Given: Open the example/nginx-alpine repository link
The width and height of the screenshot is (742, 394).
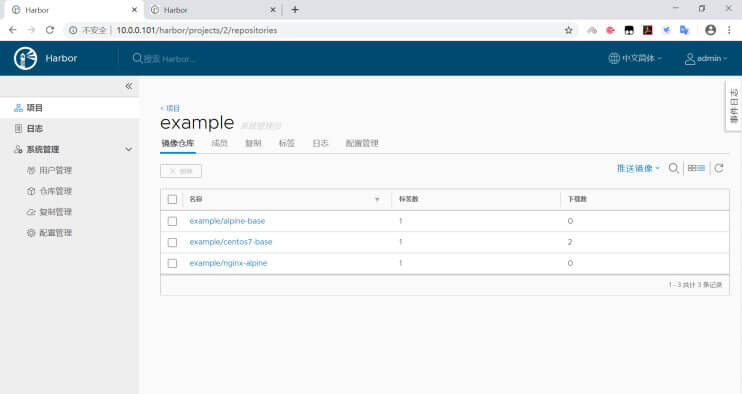Looking at the screenshot, I should pyautogui.click(x=228, y=263).
